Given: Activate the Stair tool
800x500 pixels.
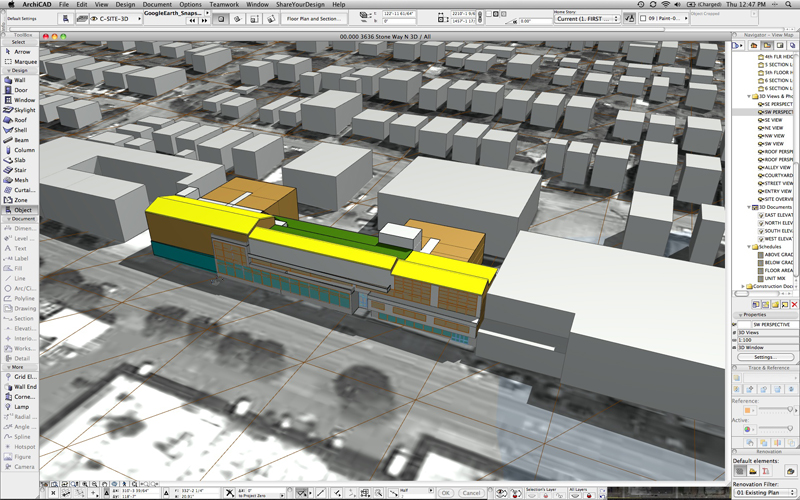Looking at the screenshot, I should click(19, 170).
